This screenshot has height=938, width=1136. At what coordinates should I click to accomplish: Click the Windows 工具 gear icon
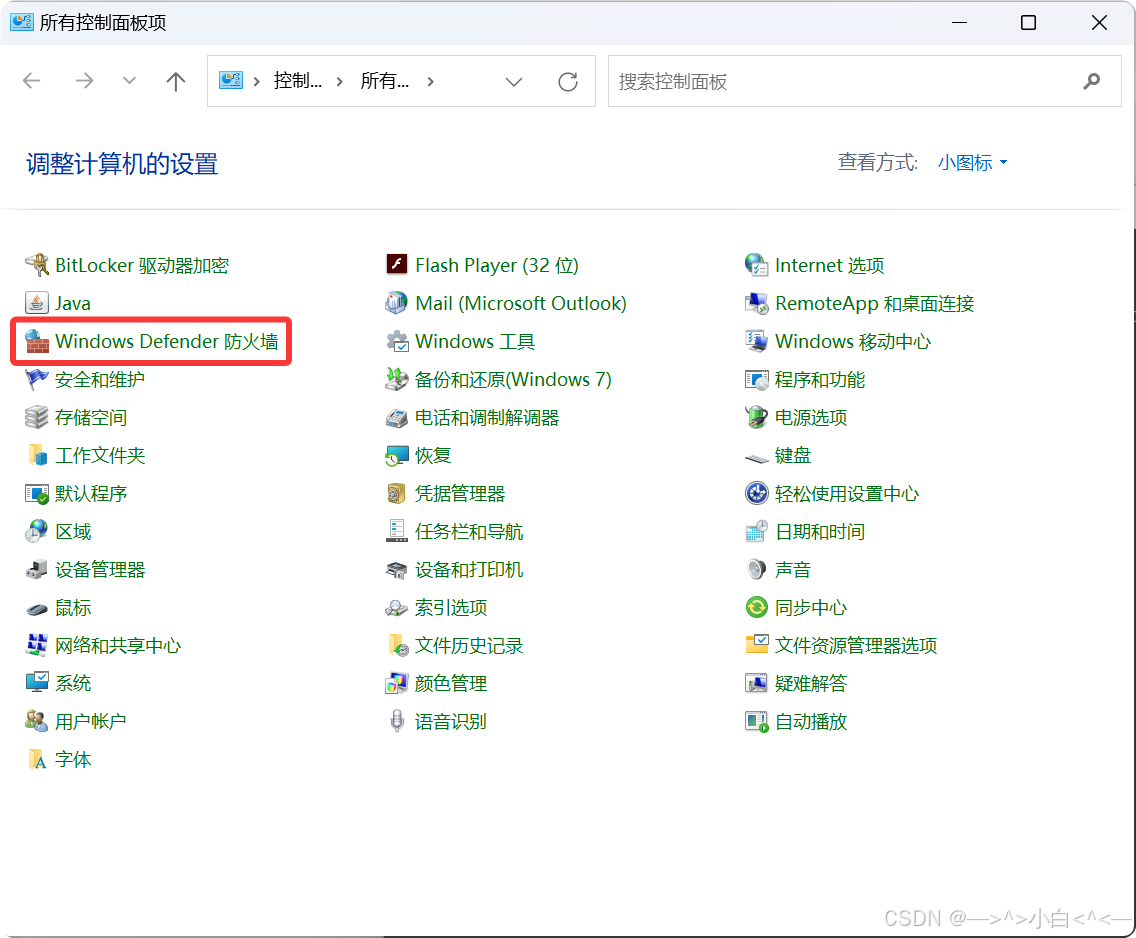[x=396, y=341]
